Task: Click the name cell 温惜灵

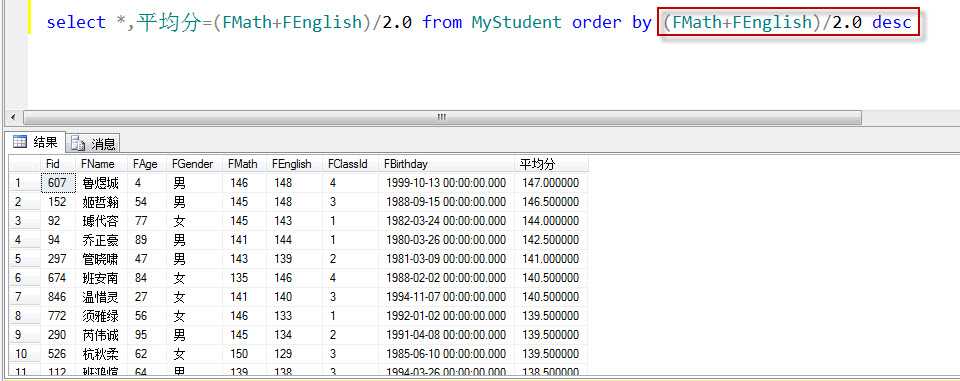Action: (102, 296)
